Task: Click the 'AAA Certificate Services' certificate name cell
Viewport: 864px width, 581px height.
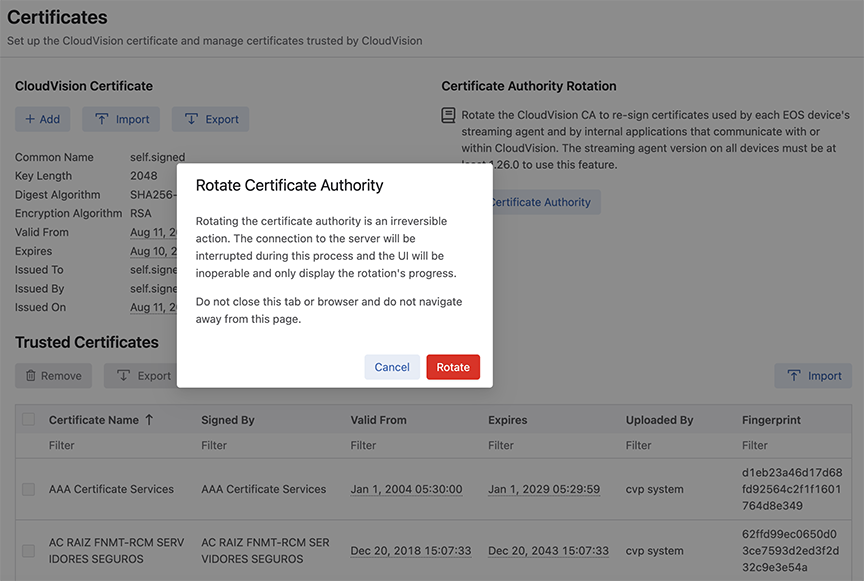Action: click(x=111, y=489)
